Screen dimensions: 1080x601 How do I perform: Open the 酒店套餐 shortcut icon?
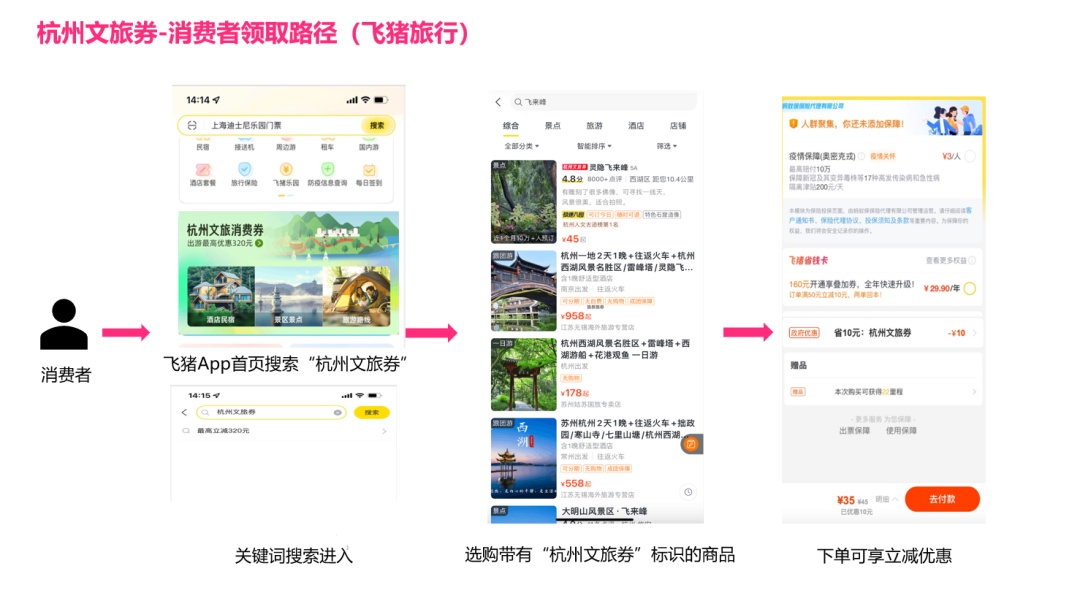202,169
